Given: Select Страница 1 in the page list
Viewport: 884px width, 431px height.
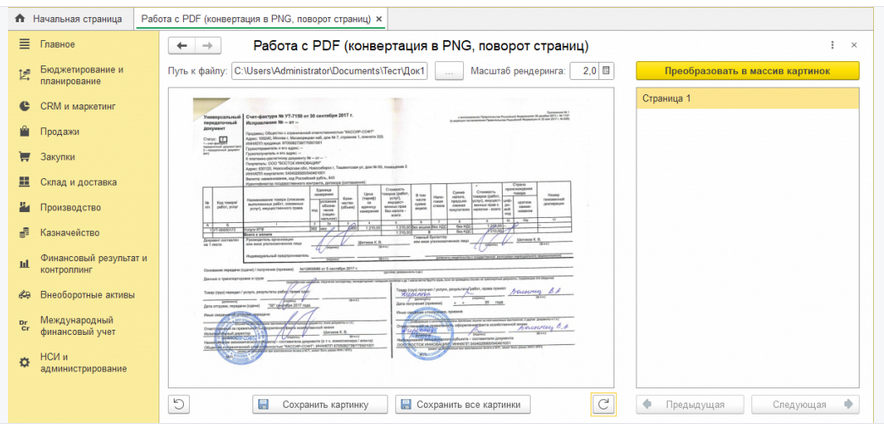Looking at the screenshot, I should click(747, 99).
